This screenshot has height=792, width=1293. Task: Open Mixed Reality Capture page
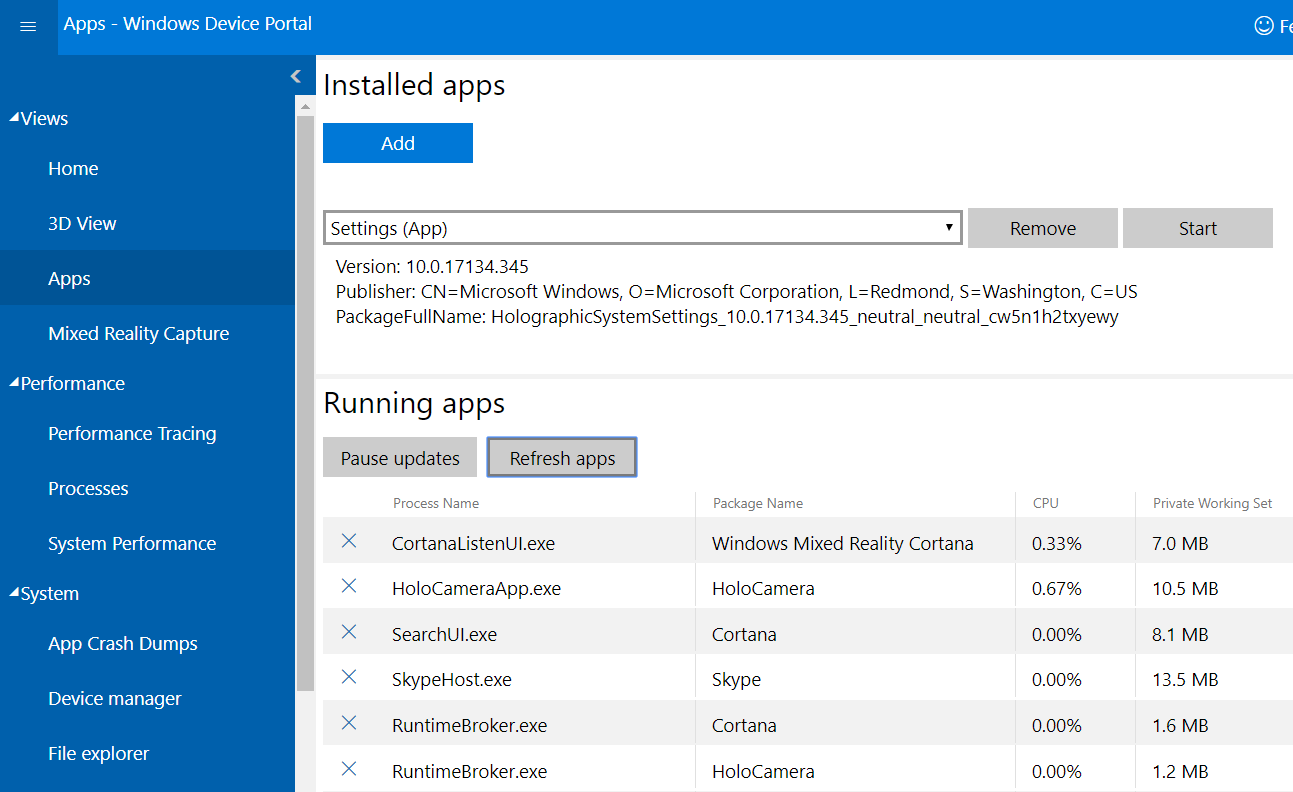click(138, 333)
